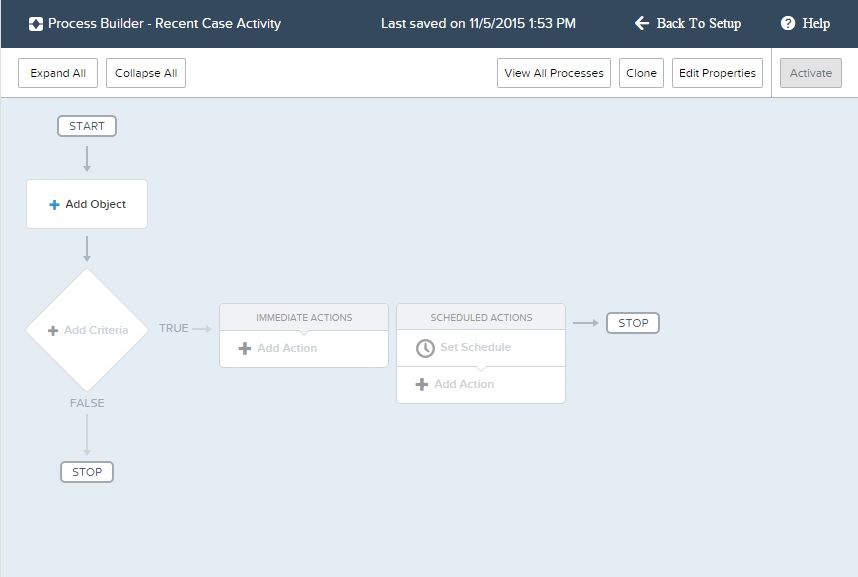Viewport: 858px width, 577px height.
Task: Select the START node
Action: click(x=87, y=126)
